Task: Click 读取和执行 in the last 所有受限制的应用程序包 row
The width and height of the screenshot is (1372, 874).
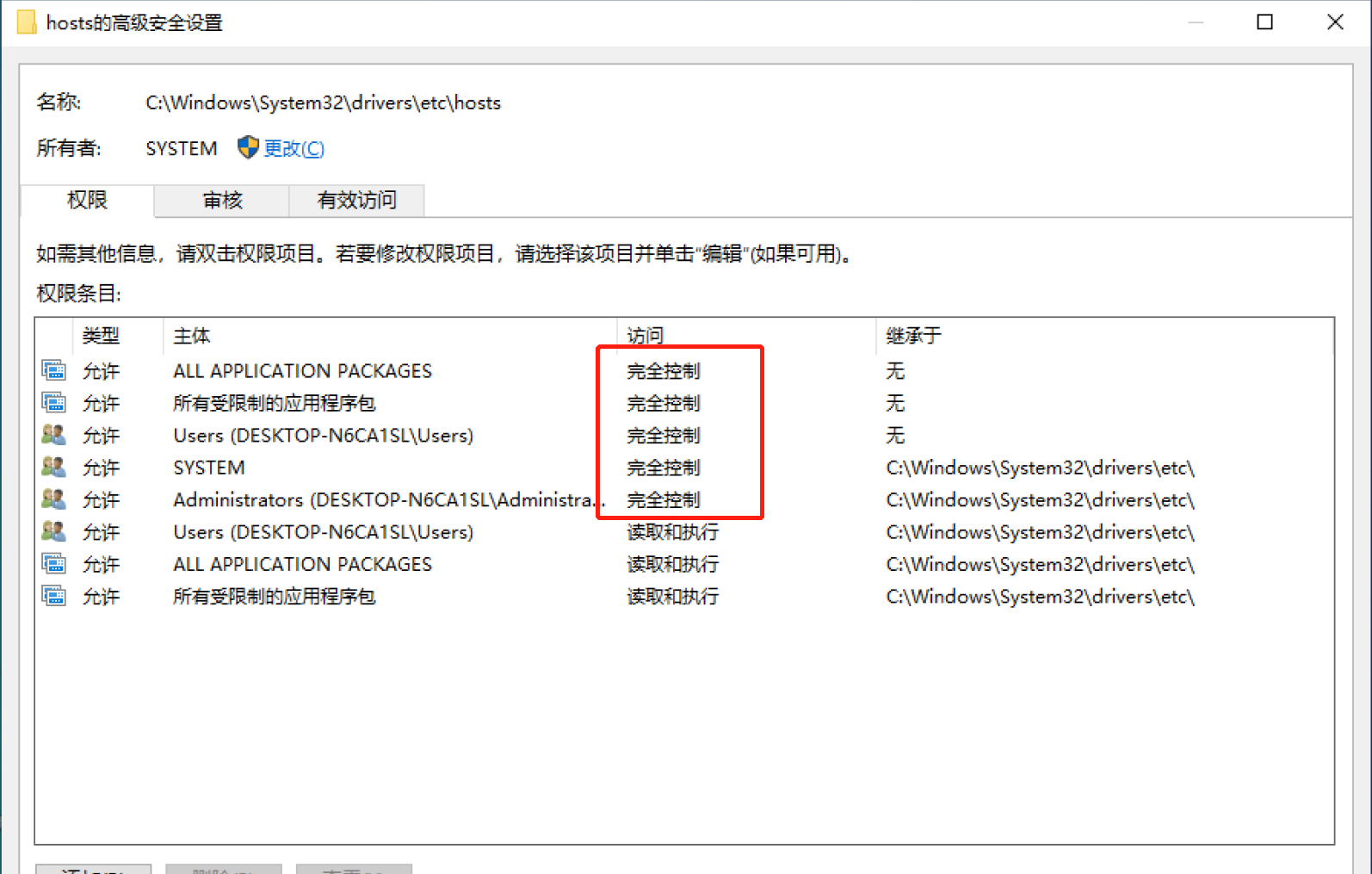Action: click(673, 596)
